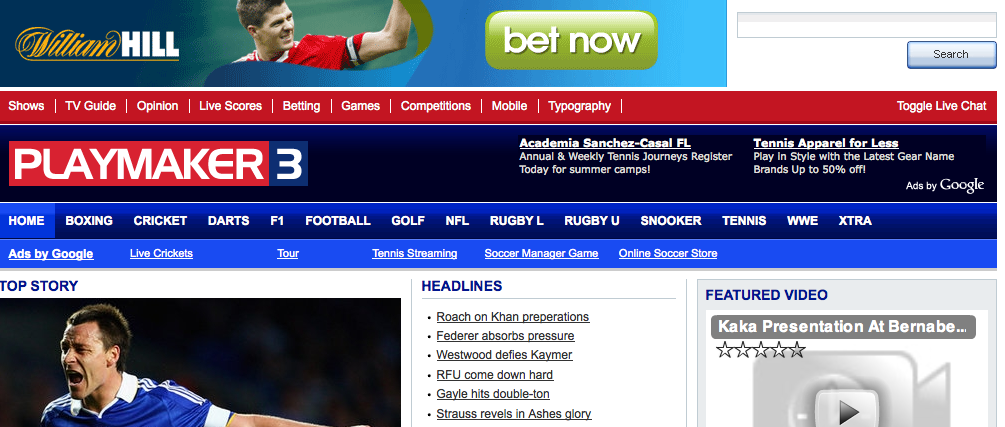Open the SNOOKER section

[x=670, y=221]
